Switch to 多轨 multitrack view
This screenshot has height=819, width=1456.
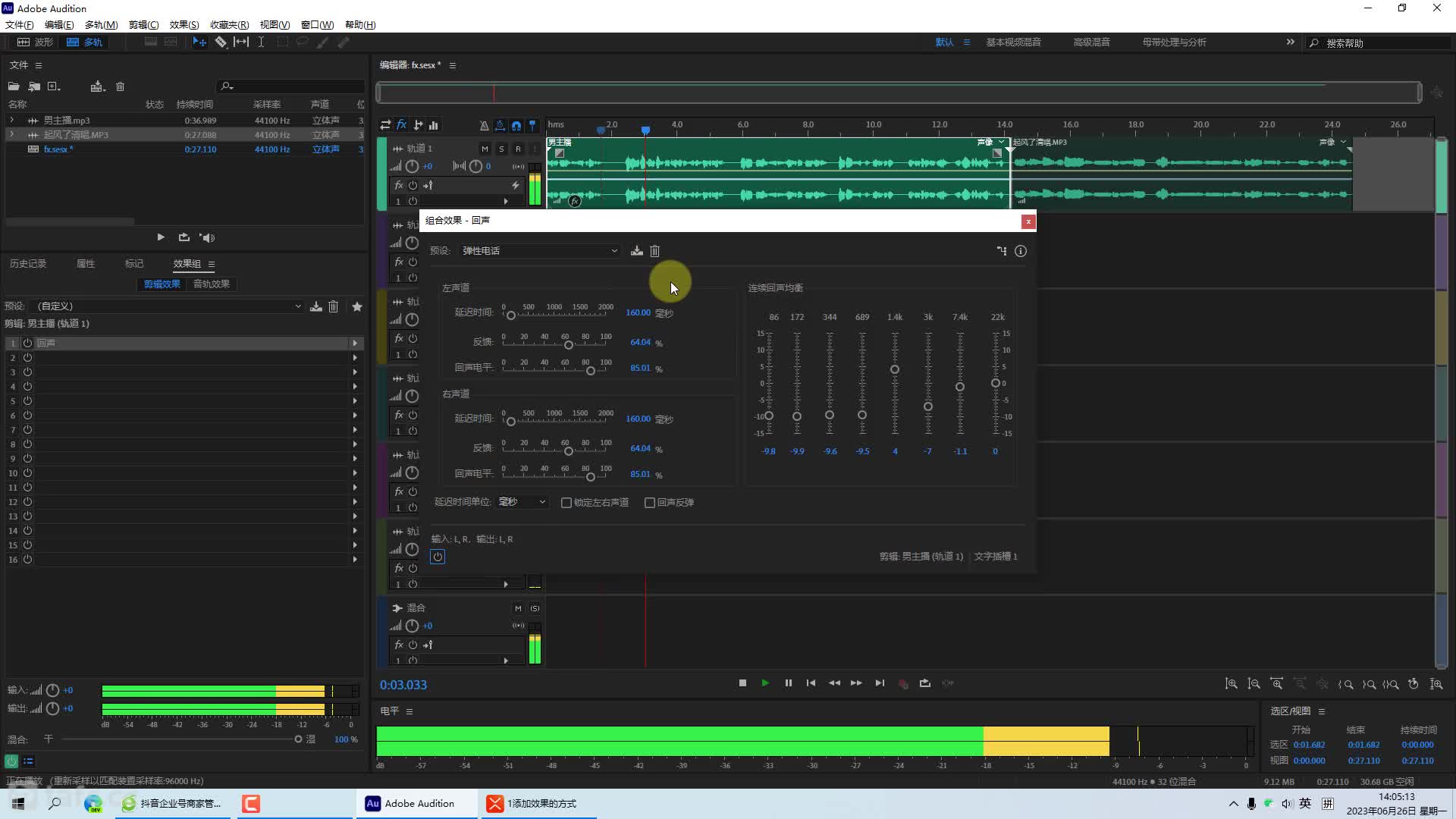[85, 42]
